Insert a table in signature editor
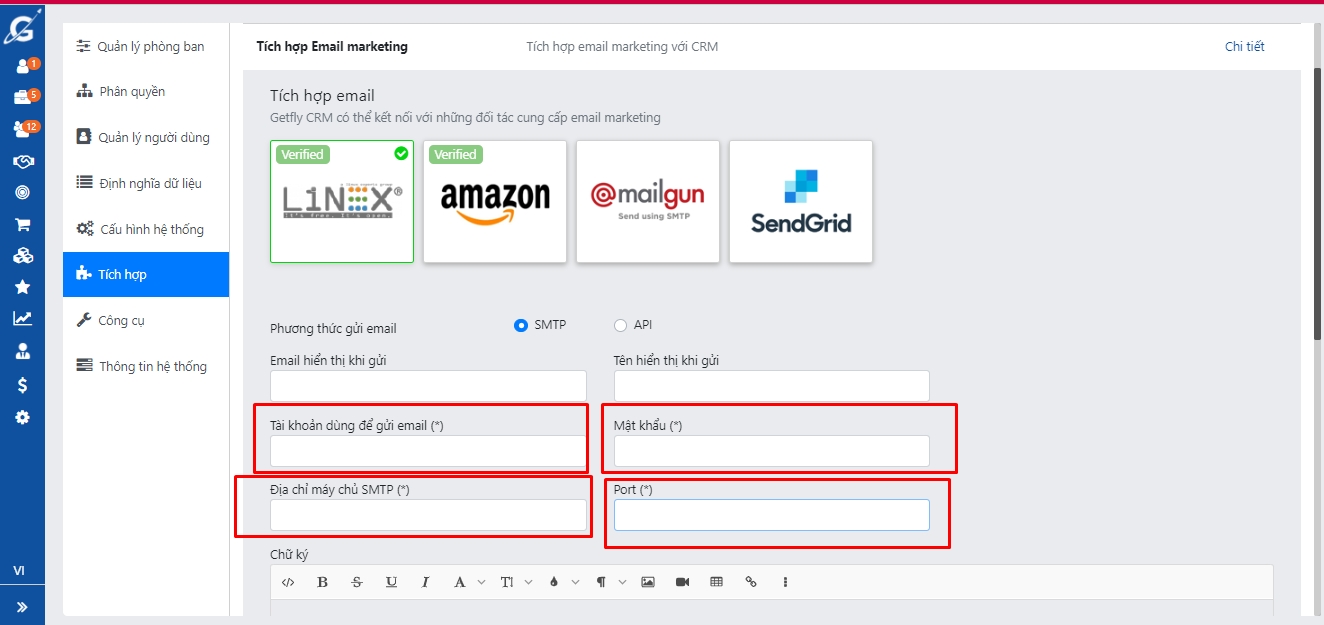 pyautogui.click(x=716, y=582)
